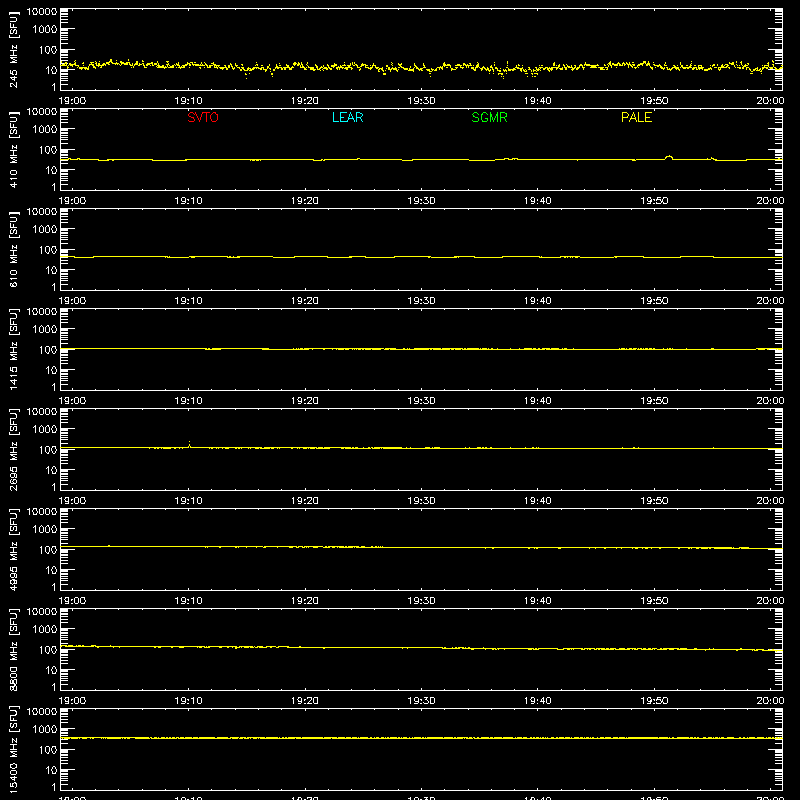Click the 19:30 tick label under 245 MHz panel
The image size is (800, 800).
tap(421, 101)
